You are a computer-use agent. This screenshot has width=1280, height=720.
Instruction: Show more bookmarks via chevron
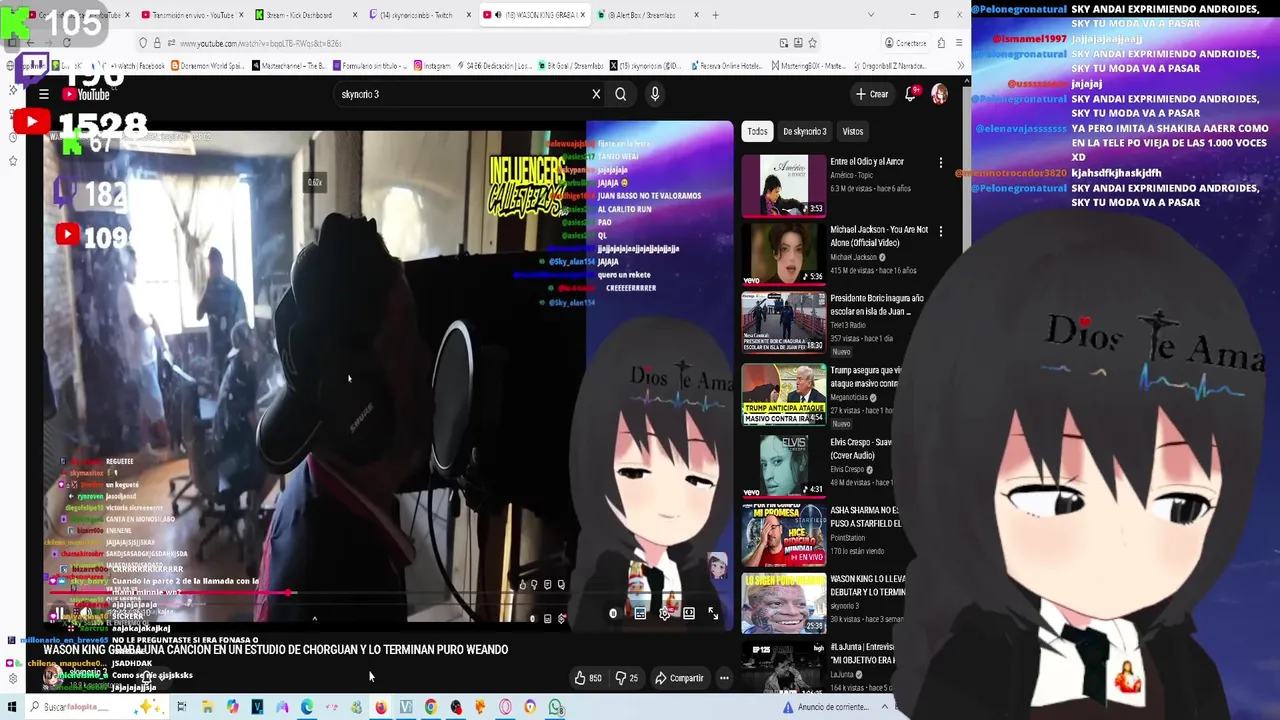click(960, 66)
